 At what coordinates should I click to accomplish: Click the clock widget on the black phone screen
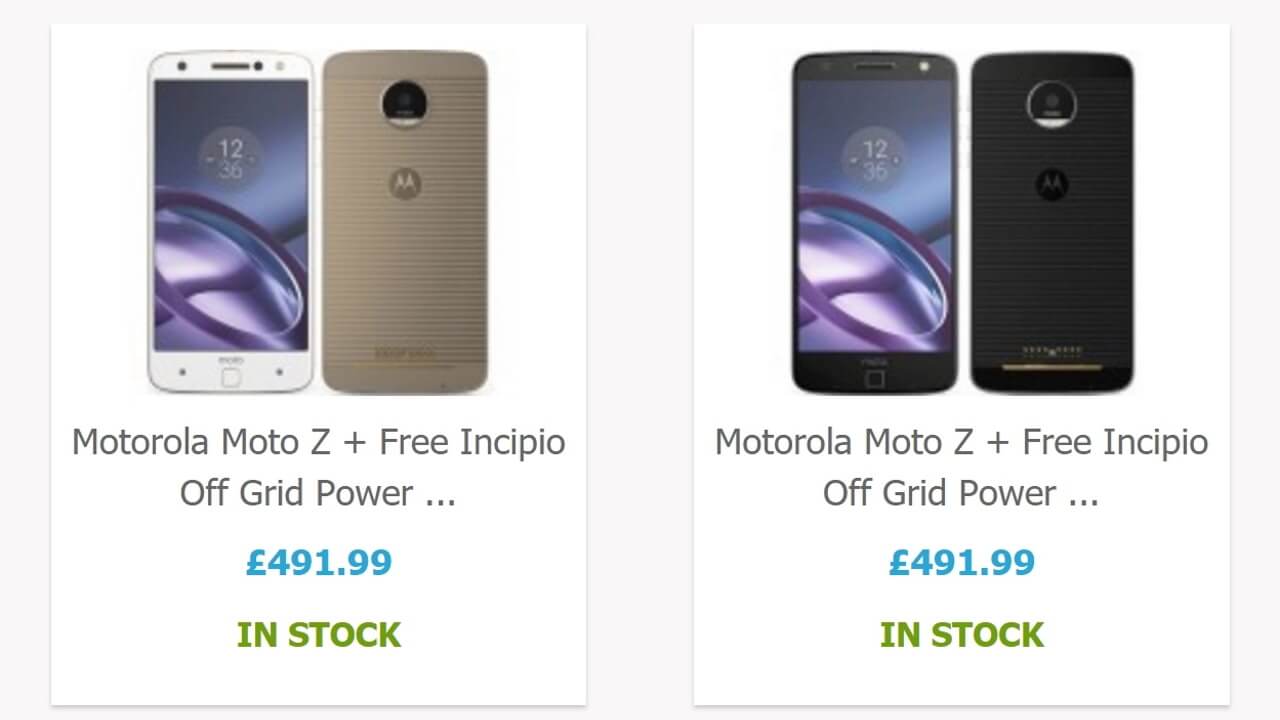875,159
